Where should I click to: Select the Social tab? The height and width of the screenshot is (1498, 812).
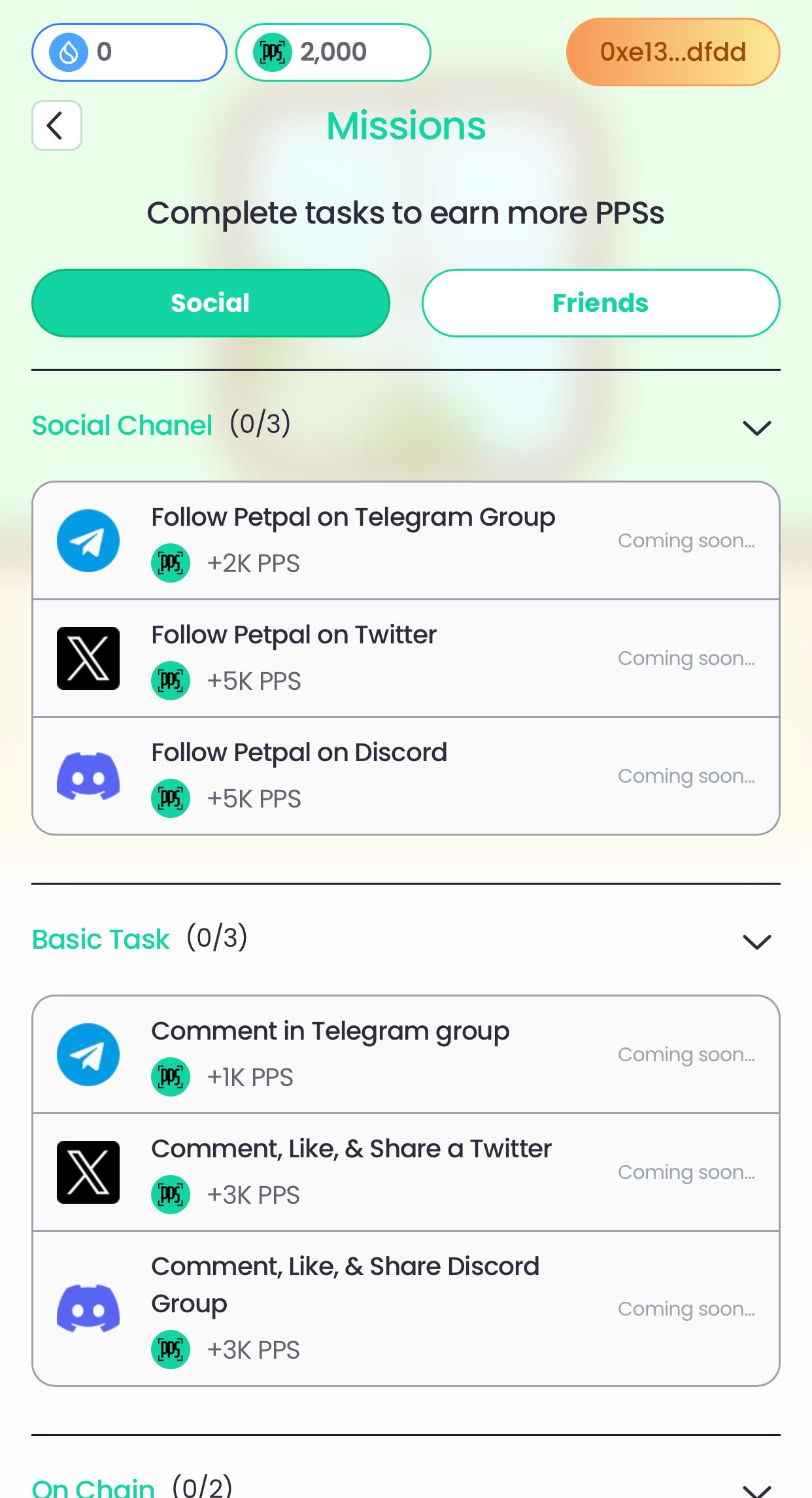(211, 303)
